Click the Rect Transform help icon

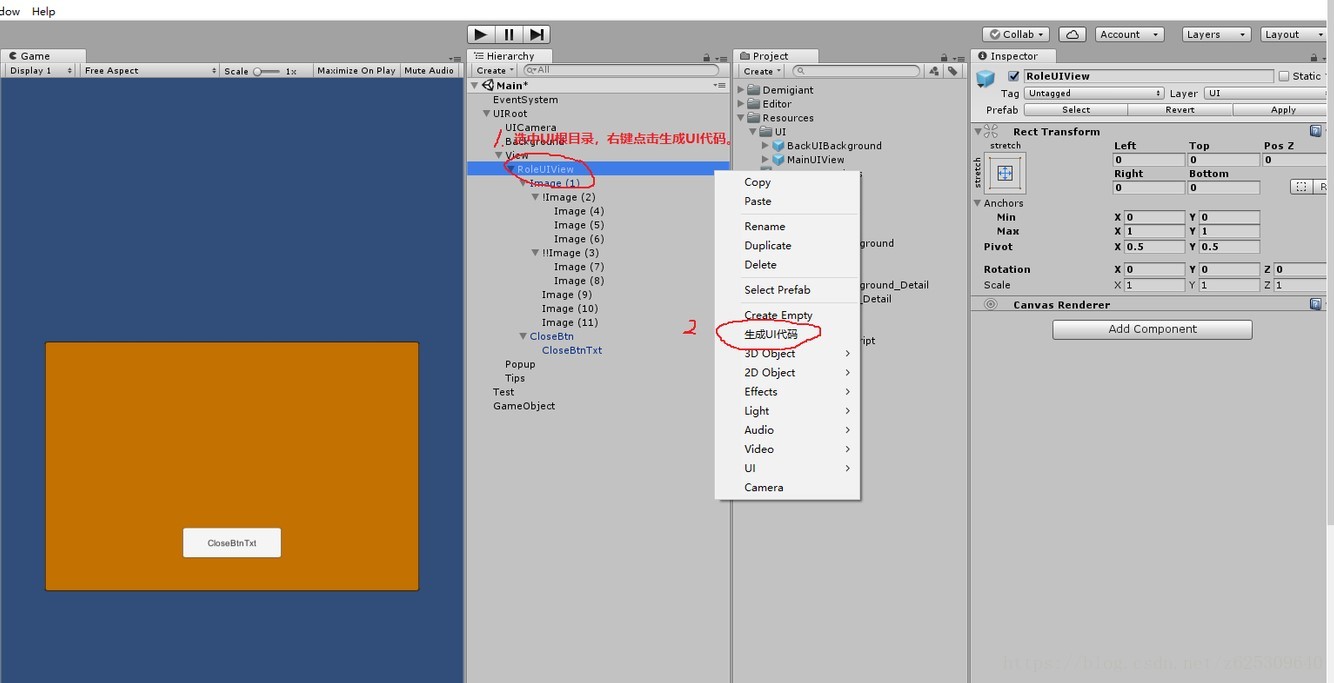coord(1316,131)
